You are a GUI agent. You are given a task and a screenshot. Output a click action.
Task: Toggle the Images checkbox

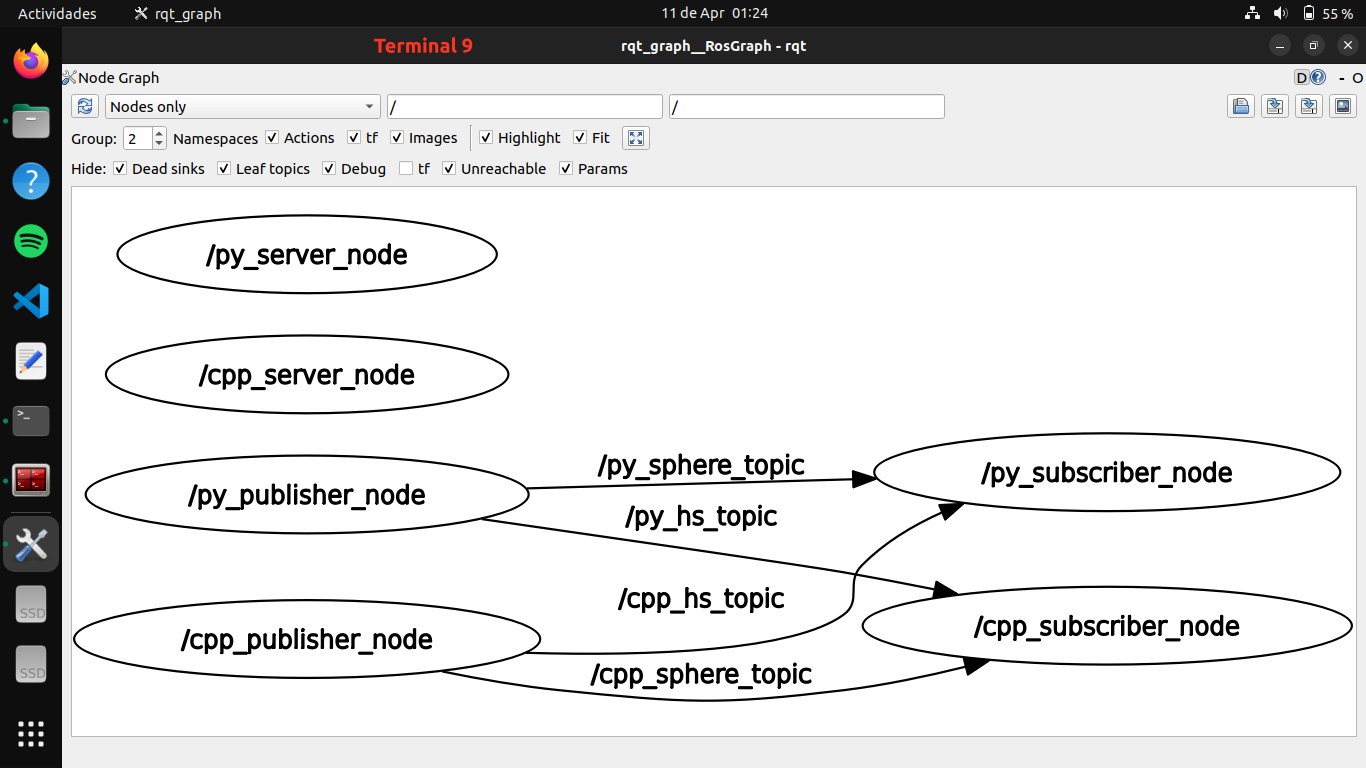(x=397, y=138)
